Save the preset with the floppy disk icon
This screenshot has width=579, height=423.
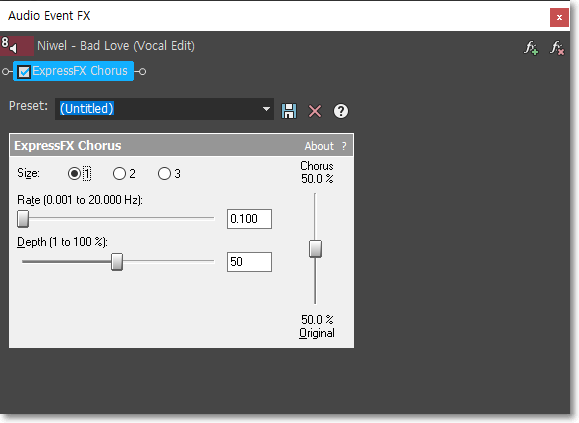coord(289,111)
